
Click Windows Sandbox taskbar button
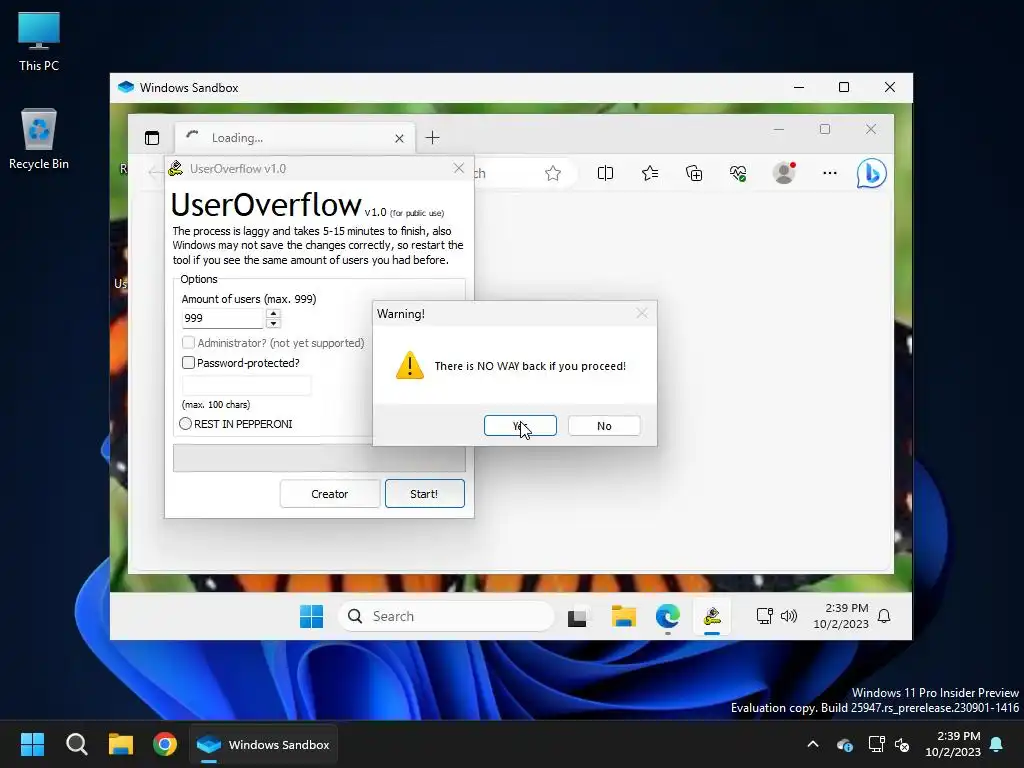click(264, 744)
